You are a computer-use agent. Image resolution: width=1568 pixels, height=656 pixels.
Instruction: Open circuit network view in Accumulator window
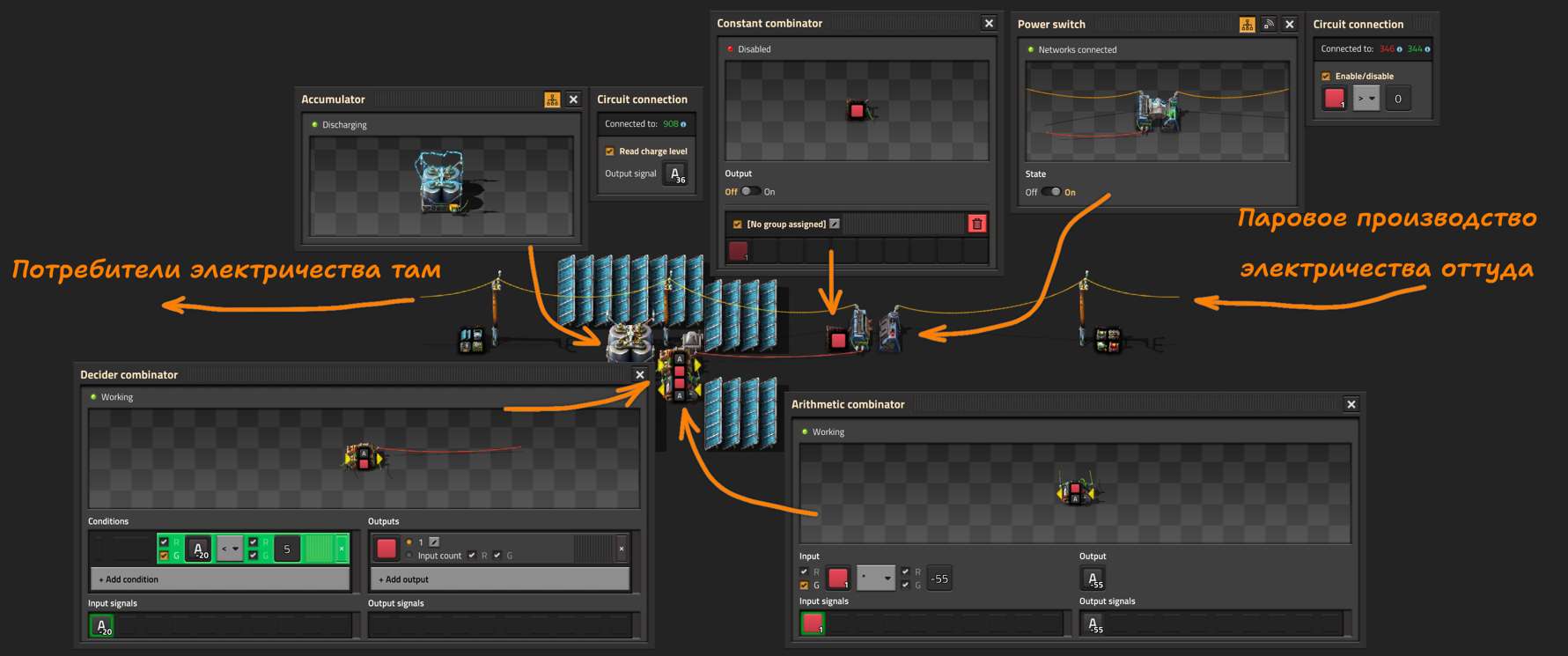[x=552, y=100]
